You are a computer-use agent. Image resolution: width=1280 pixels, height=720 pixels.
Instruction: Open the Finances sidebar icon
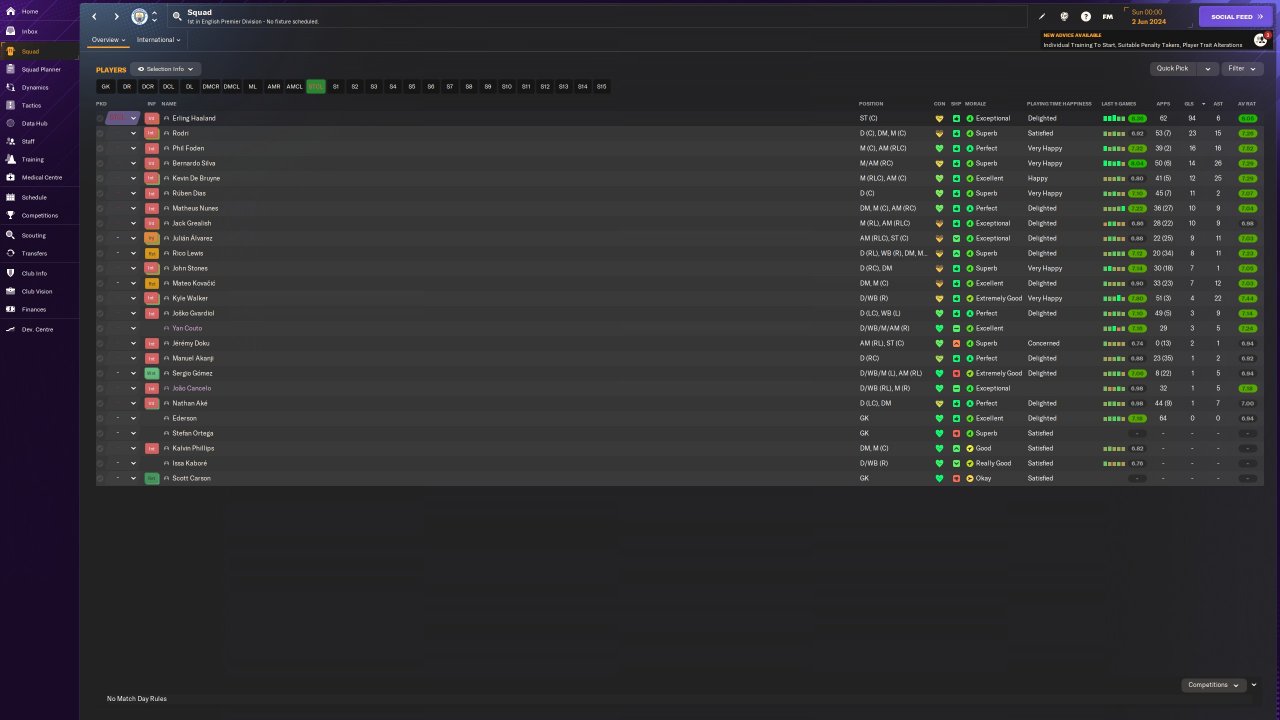pyautogui.click(x=10, y=309)
